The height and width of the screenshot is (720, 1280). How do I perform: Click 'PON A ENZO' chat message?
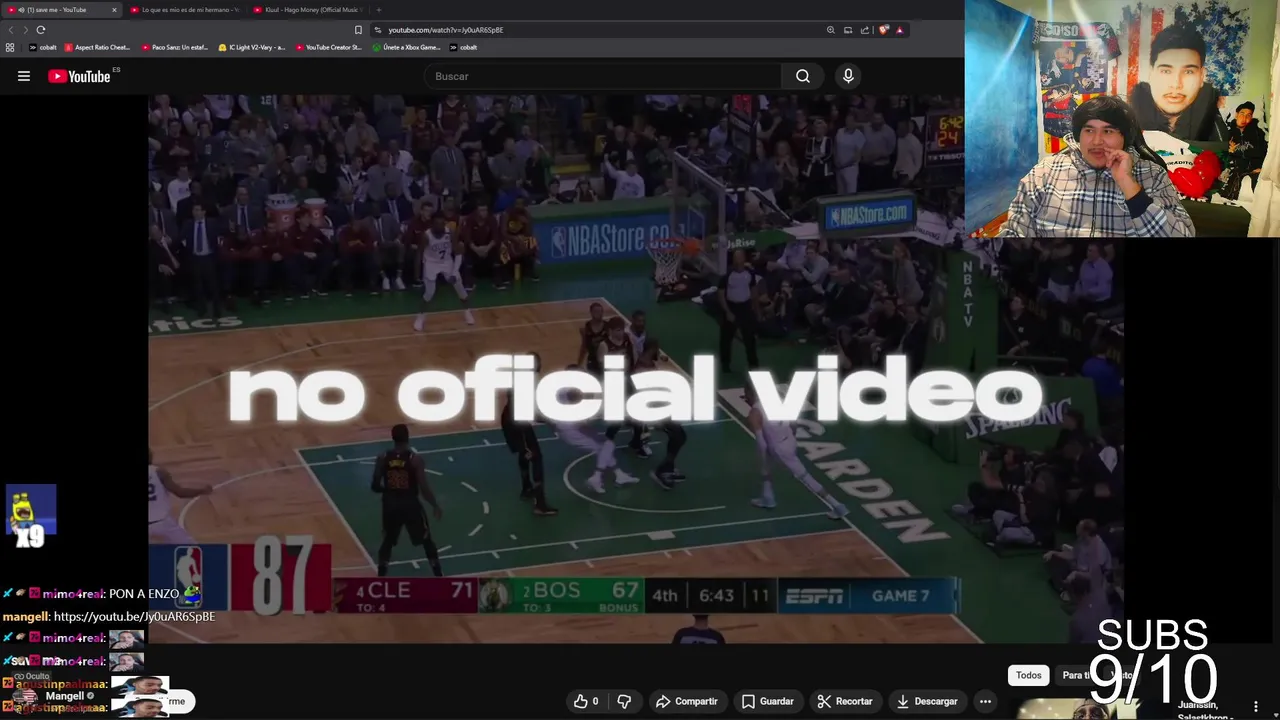pyautogui.click(x=144, y=594)
